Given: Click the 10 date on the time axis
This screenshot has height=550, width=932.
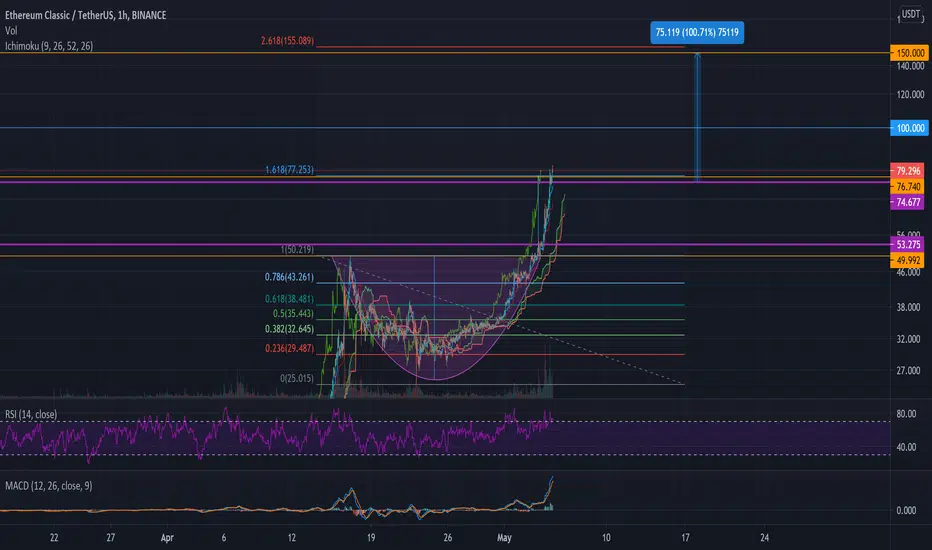Looking at the screenshot, I should 606,538.
